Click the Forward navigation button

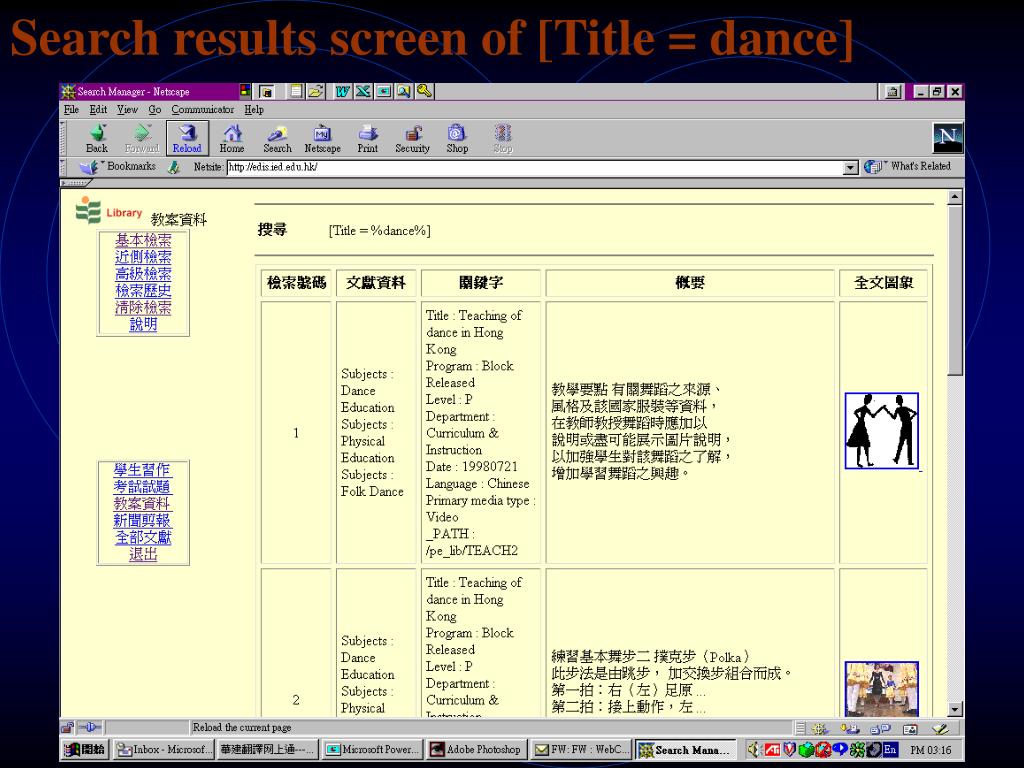coord(142,138)
